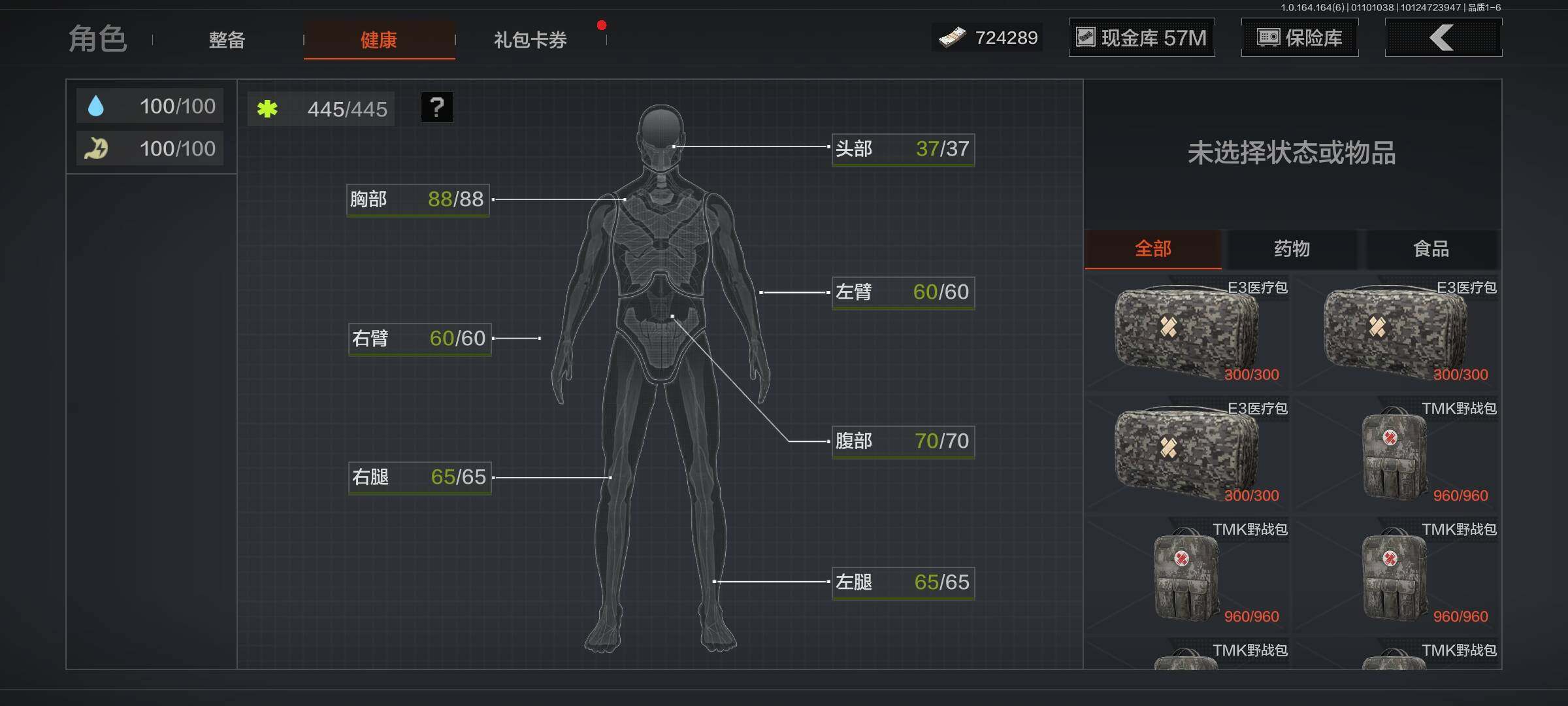
Task: Open the 礼包卡券 gift pack tab
Action: pos(529,41)
